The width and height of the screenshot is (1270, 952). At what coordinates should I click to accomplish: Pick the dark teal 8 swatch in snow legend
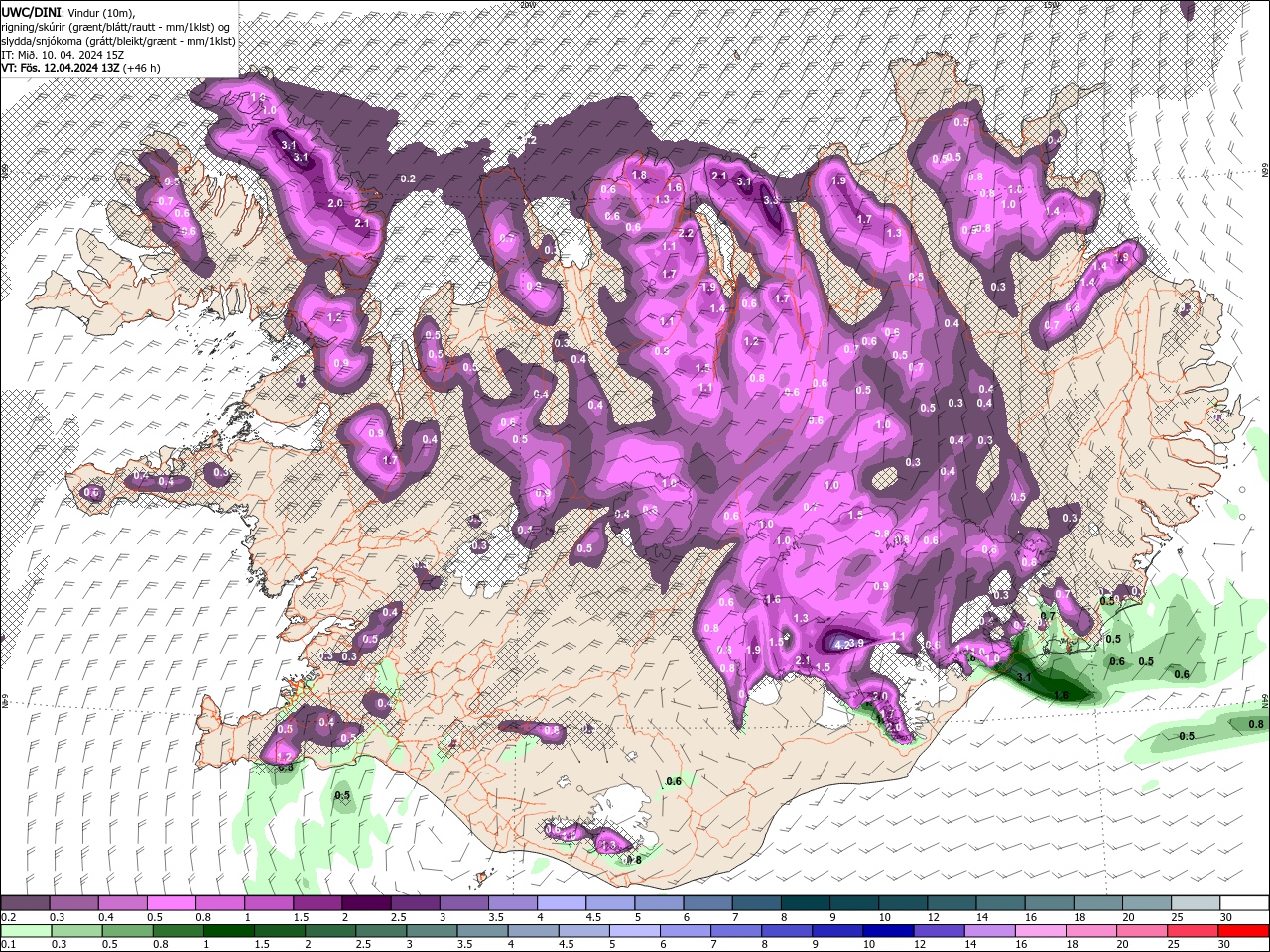(x=805, y=903)
